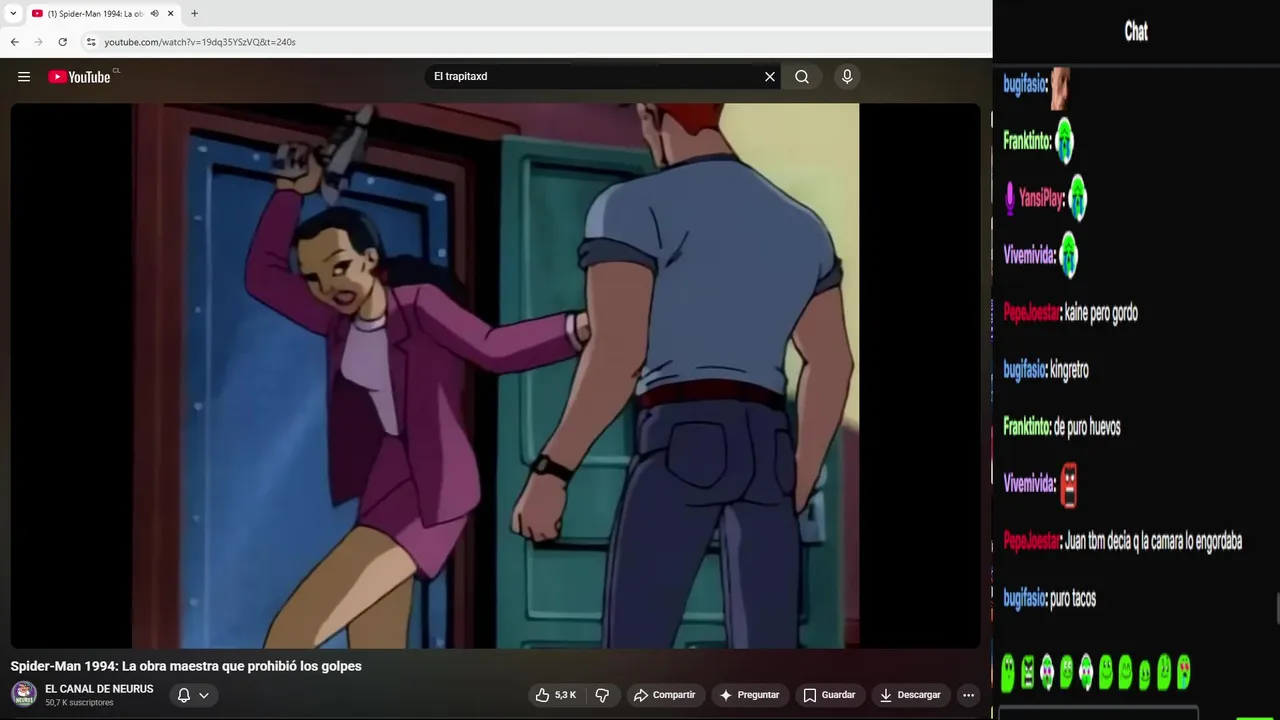Image resolution: width=1280 pixels, height=720 pixels.
Task: Save video with Guardar button
Action: point(829,695)
